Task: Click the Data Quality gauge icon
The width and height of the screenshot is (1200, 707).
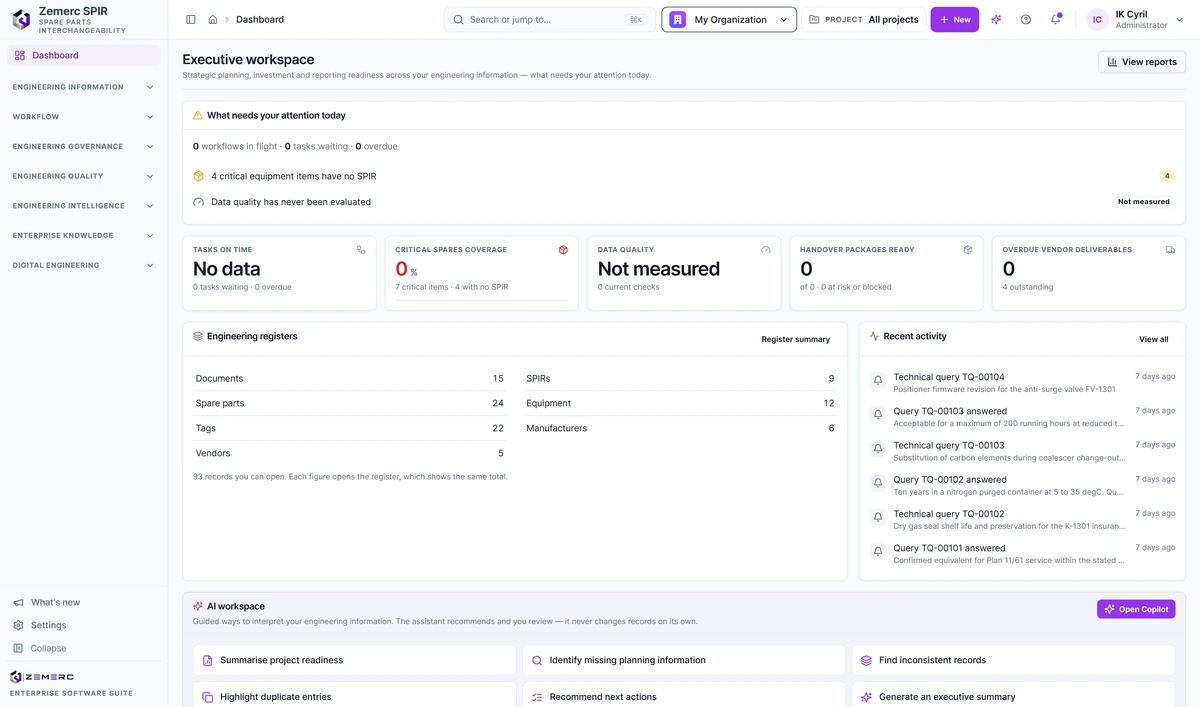Action: point(766,250)
